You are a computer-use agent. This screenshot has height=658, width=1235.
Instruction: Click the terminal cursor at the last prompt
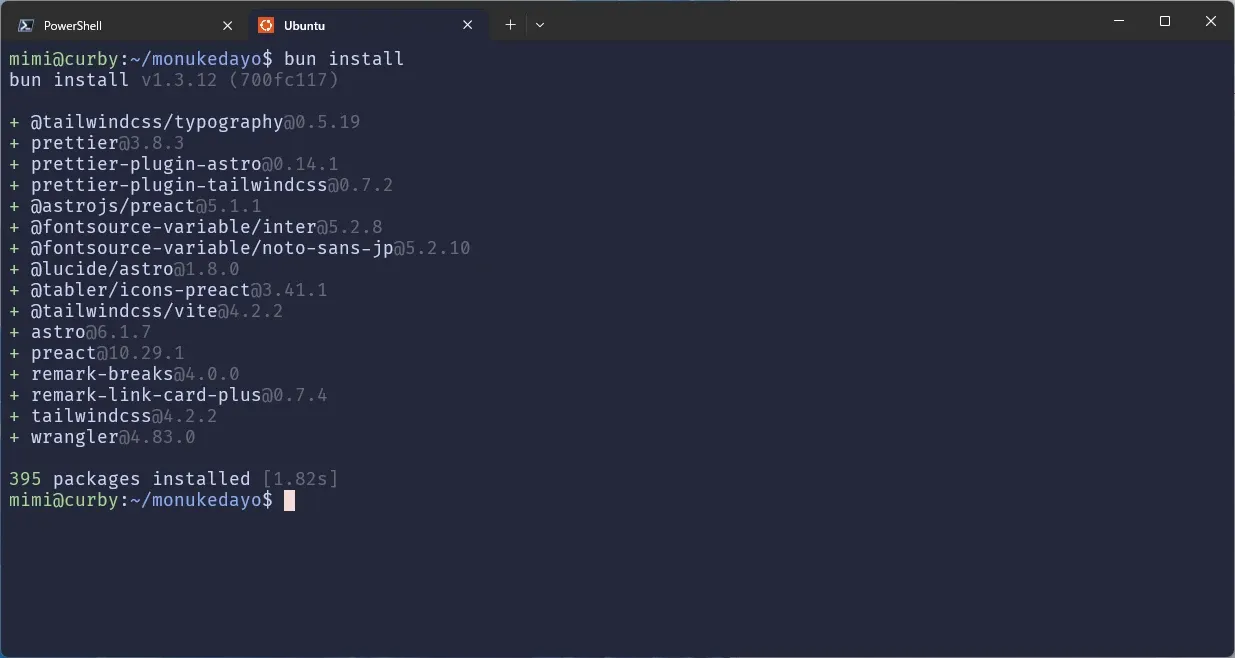click(x=289, y=500)
